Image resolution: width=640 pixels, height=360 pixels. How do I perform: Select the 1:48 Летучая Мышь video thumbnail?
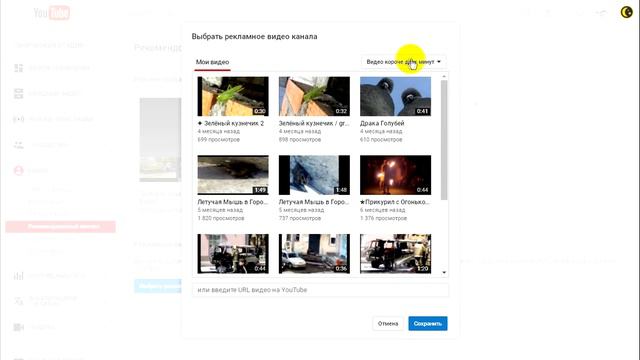314,175
